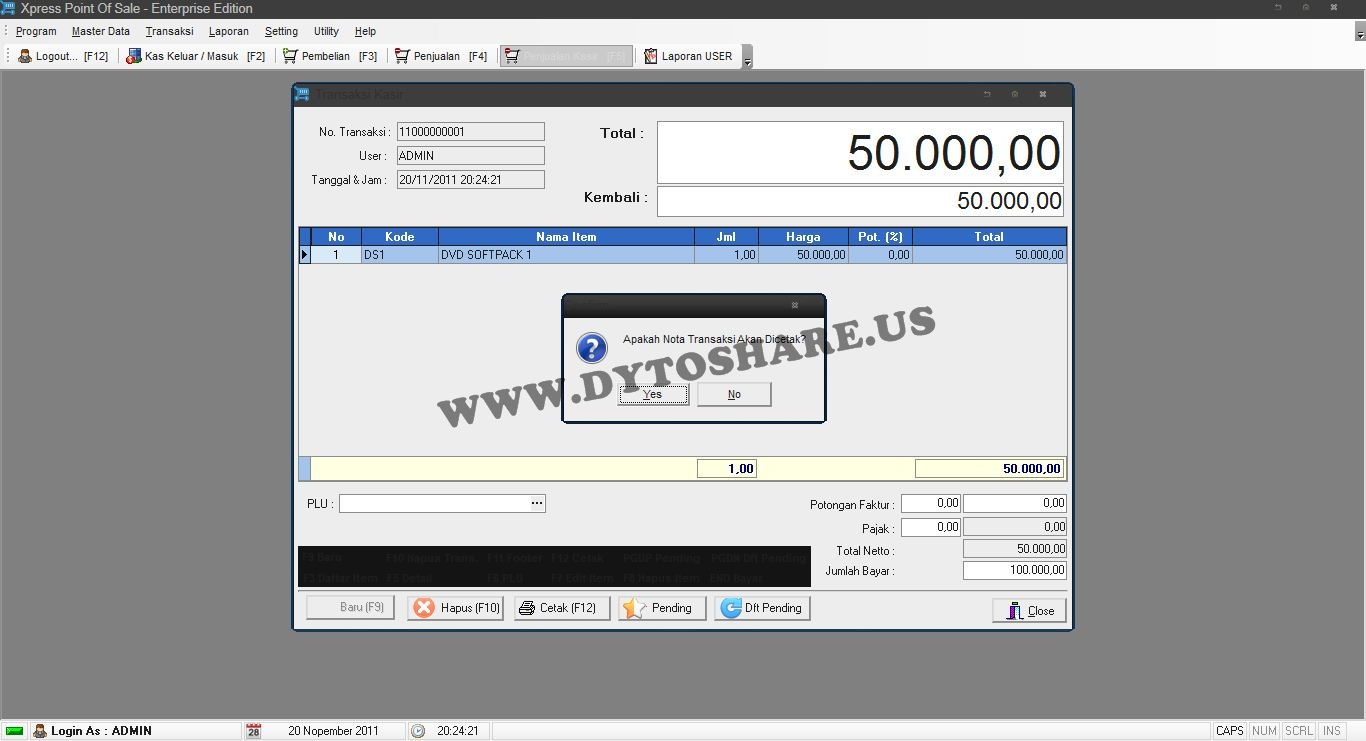Viewport: 1366px width, 741px height.
Task: Click the Potongan Faktur amount field
Action: pyautogui.click(x=1015, y=503)
